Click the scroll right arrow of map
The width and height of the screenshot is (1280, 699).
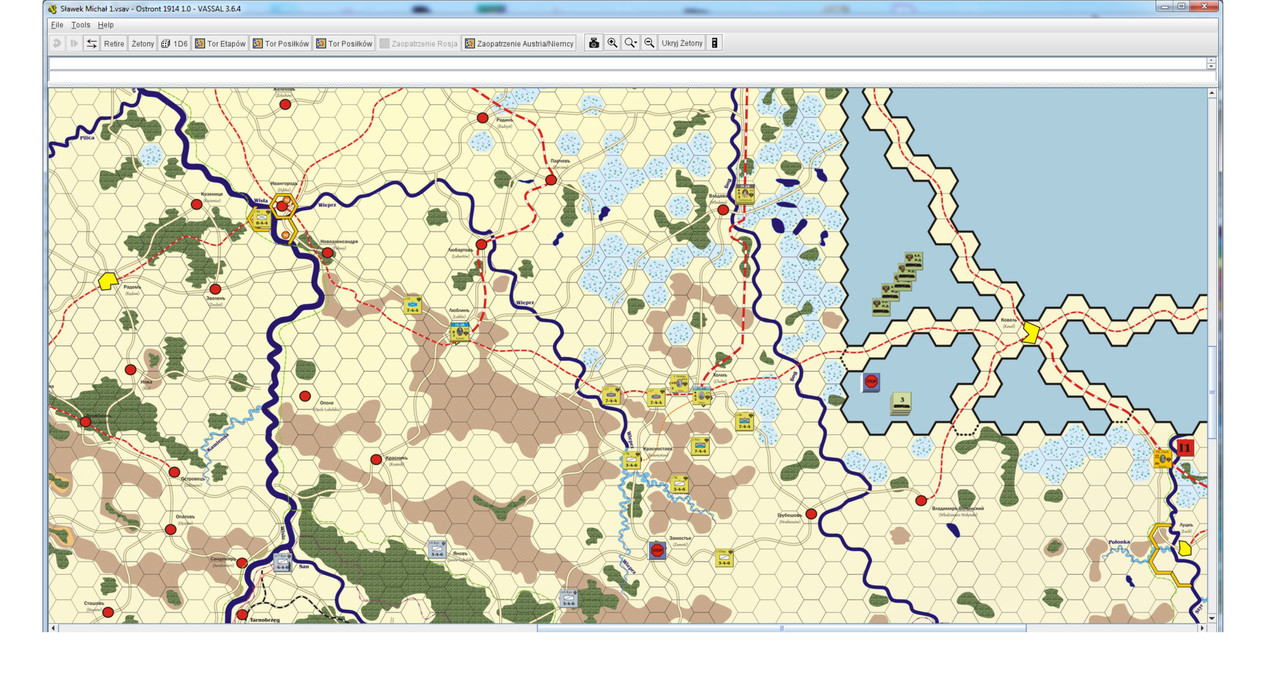point(1202,628)
